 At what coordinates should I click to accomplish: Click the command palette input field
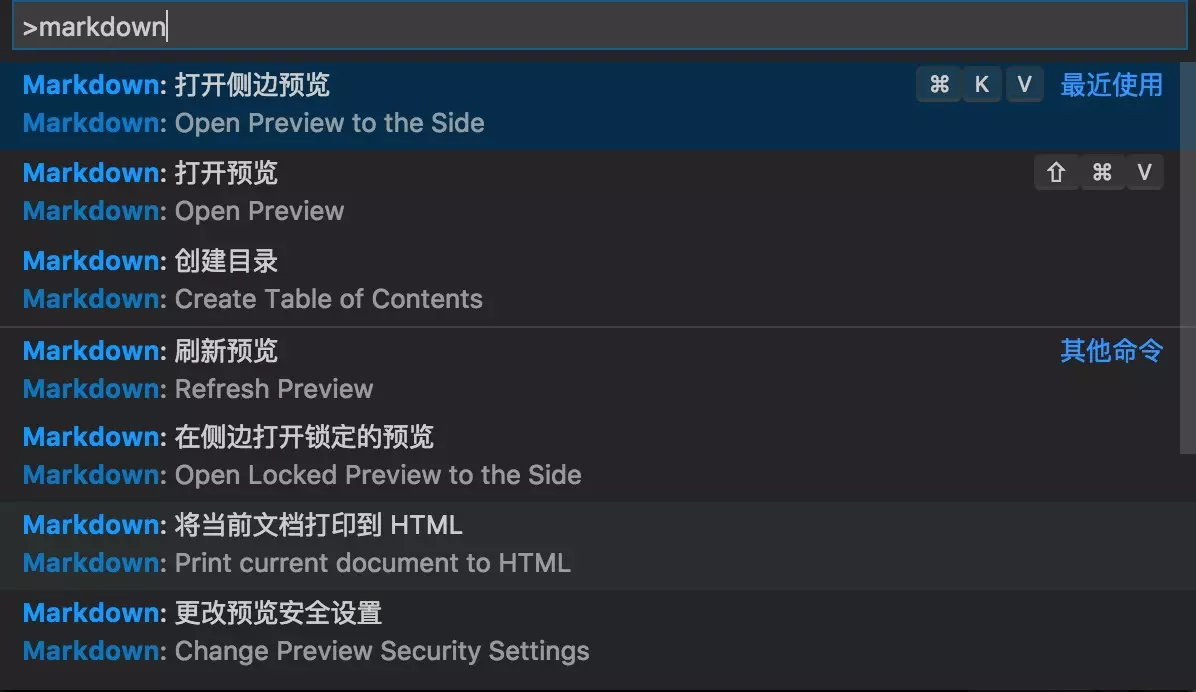[x=598, y=27]
